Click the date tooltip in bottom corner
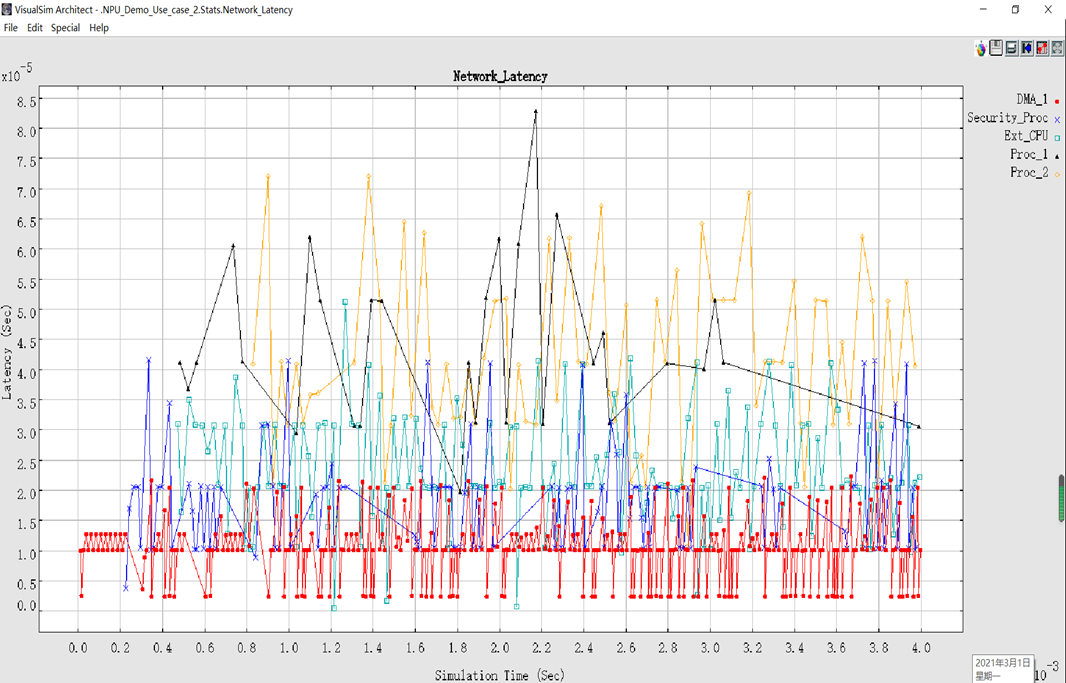Screen dimensions: 1066x683 click(1000, 669)
